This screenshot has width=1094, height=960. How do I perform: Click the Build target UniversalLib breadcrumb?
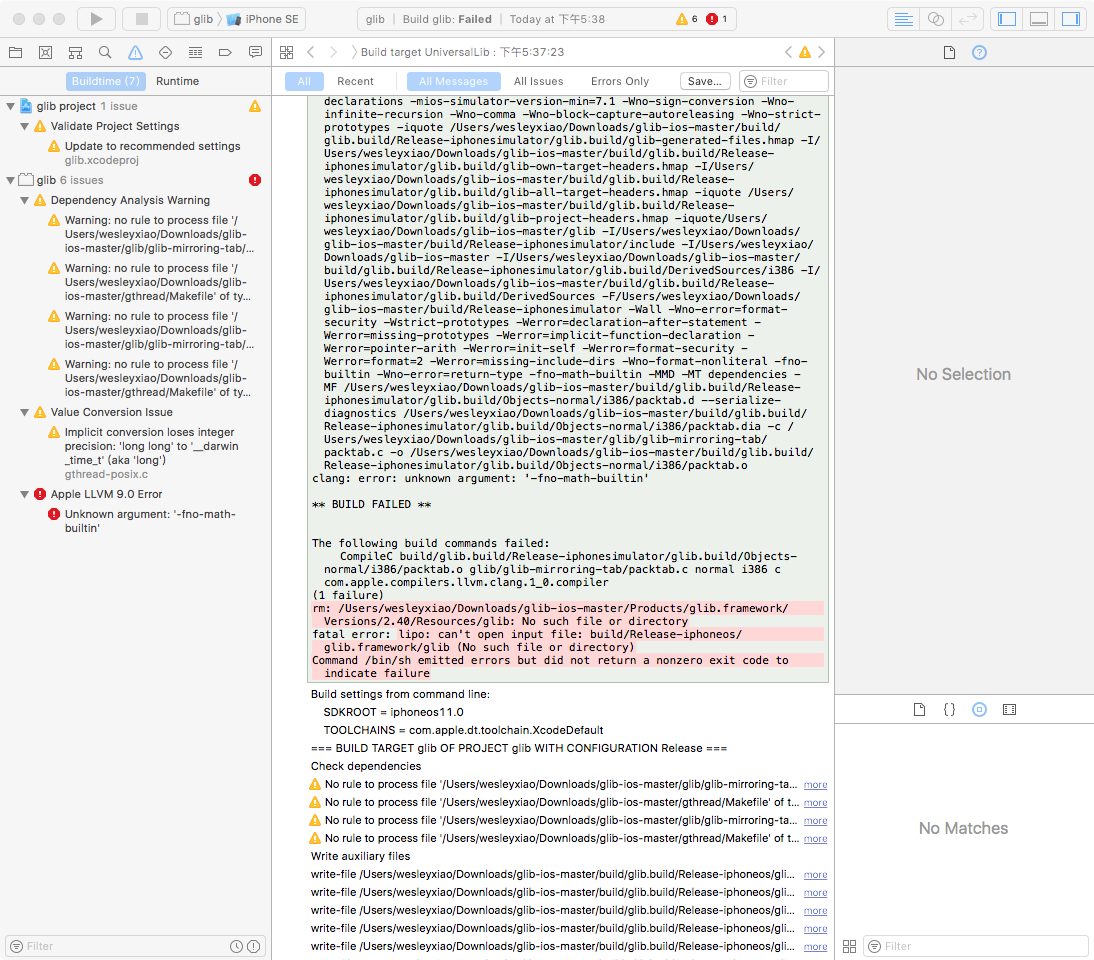pos(462,52)
